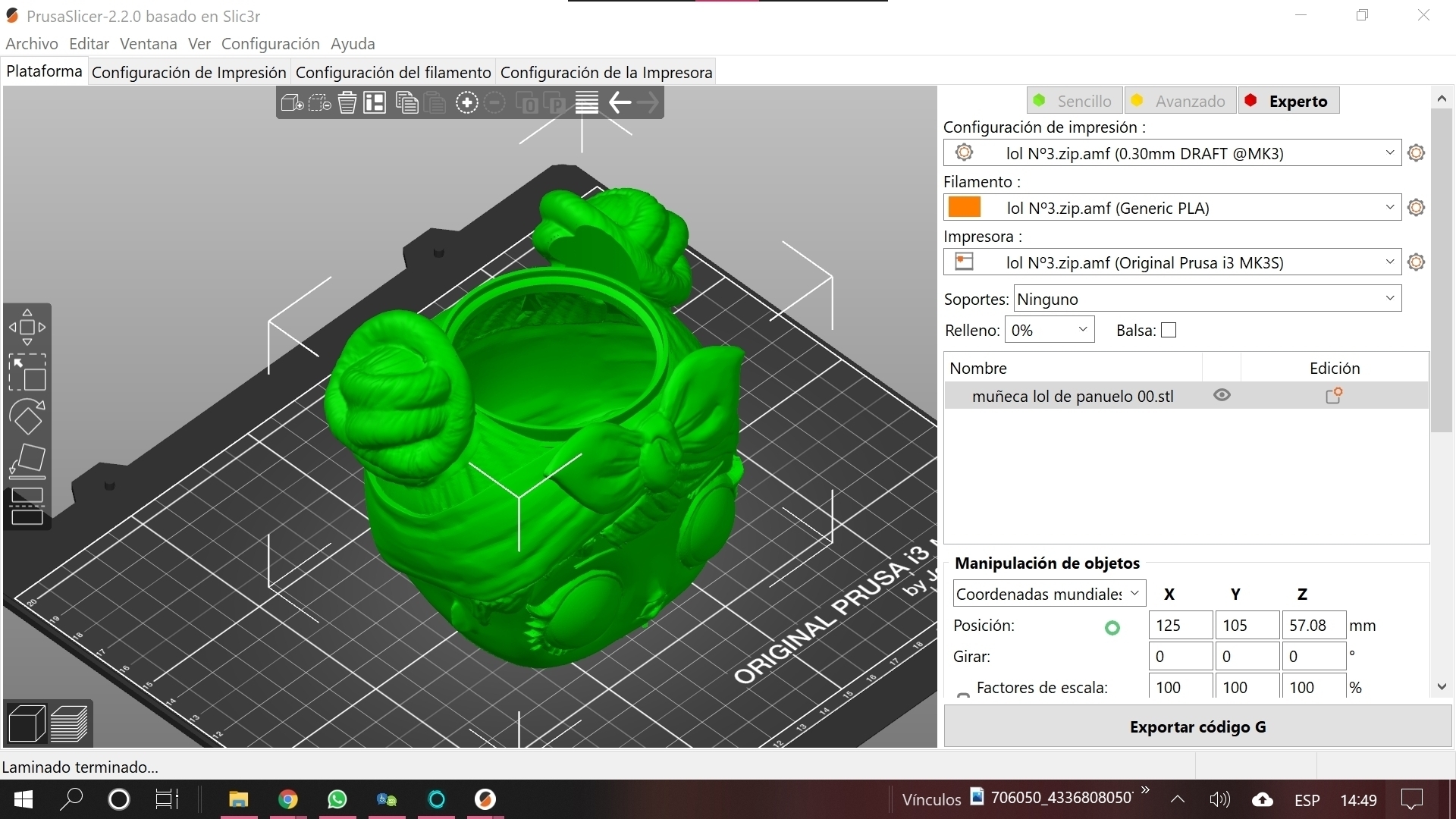Click the Add instance plus icon
The image size is (1456, 819).
click(x=466, y=102)
